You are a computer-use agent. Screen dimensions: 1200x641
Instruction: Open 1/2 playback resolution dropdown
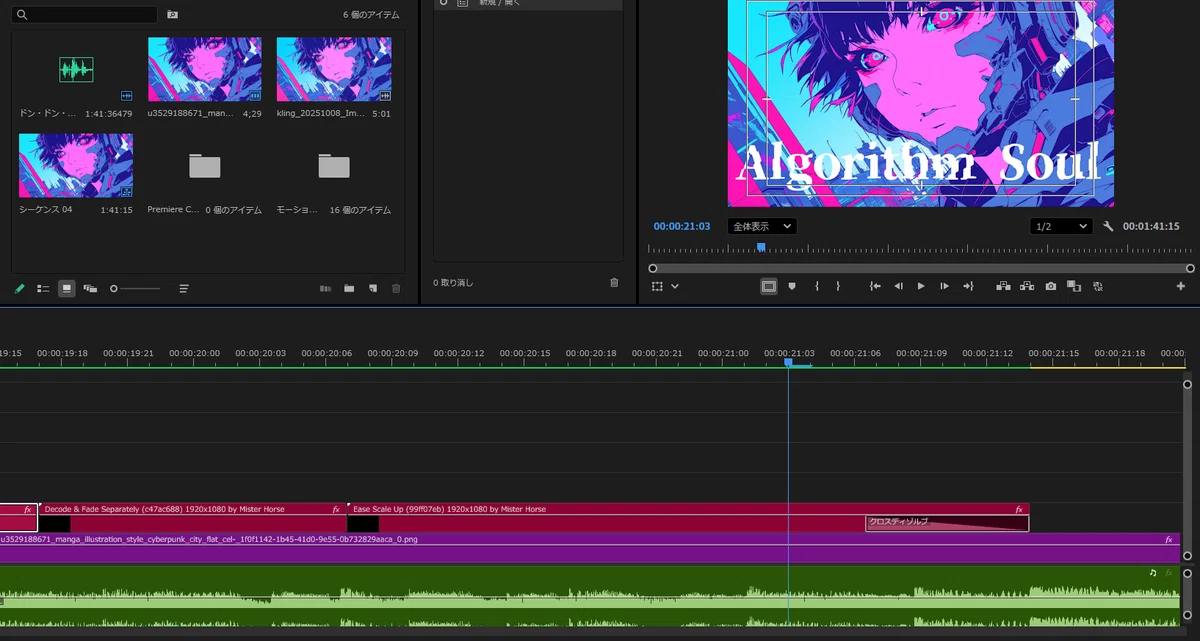tap(1061, 226)
